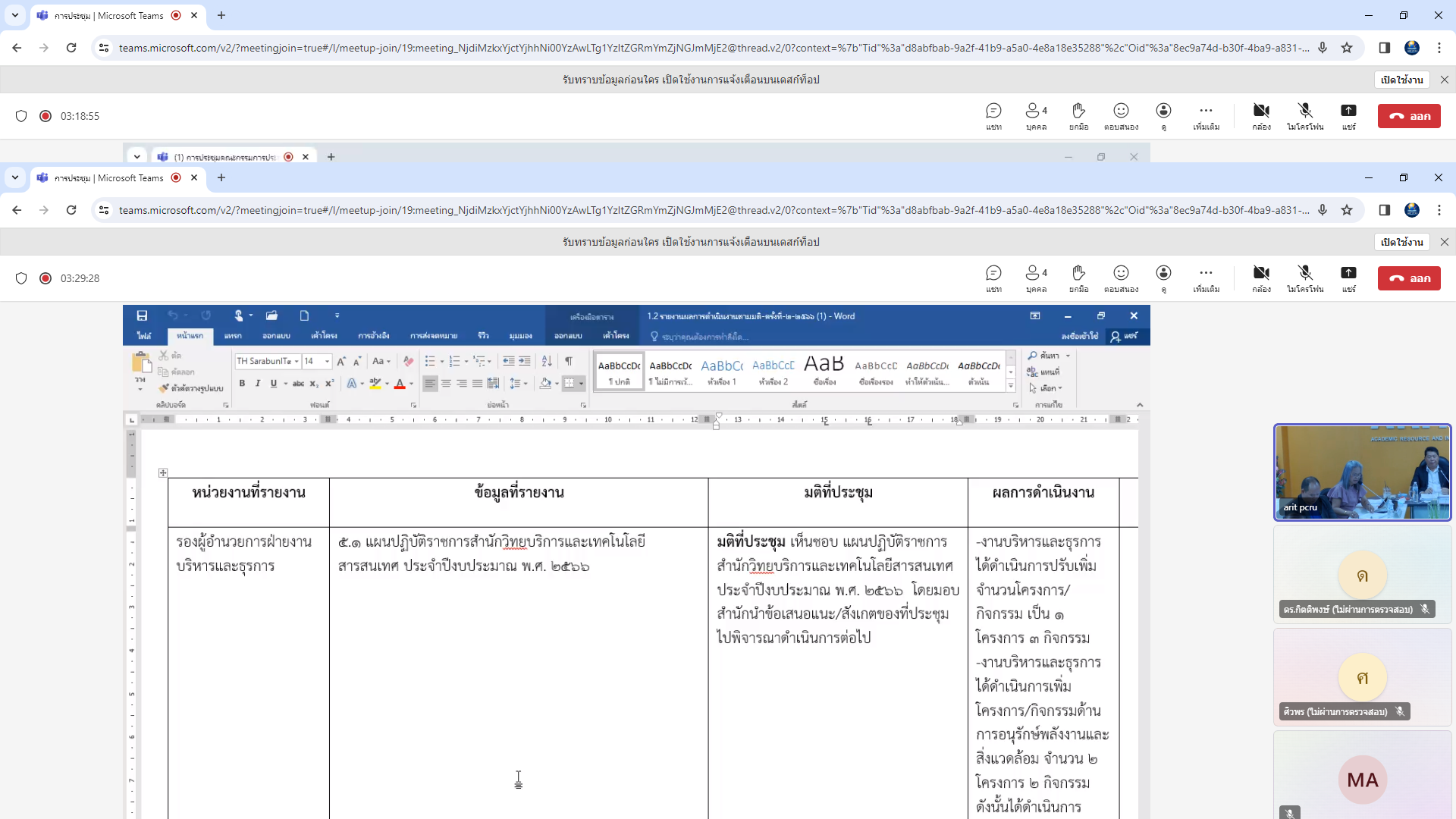1456x819 pixels.
Task: Click red Leave button in front Teams window
Action: tap(1409, 278)
